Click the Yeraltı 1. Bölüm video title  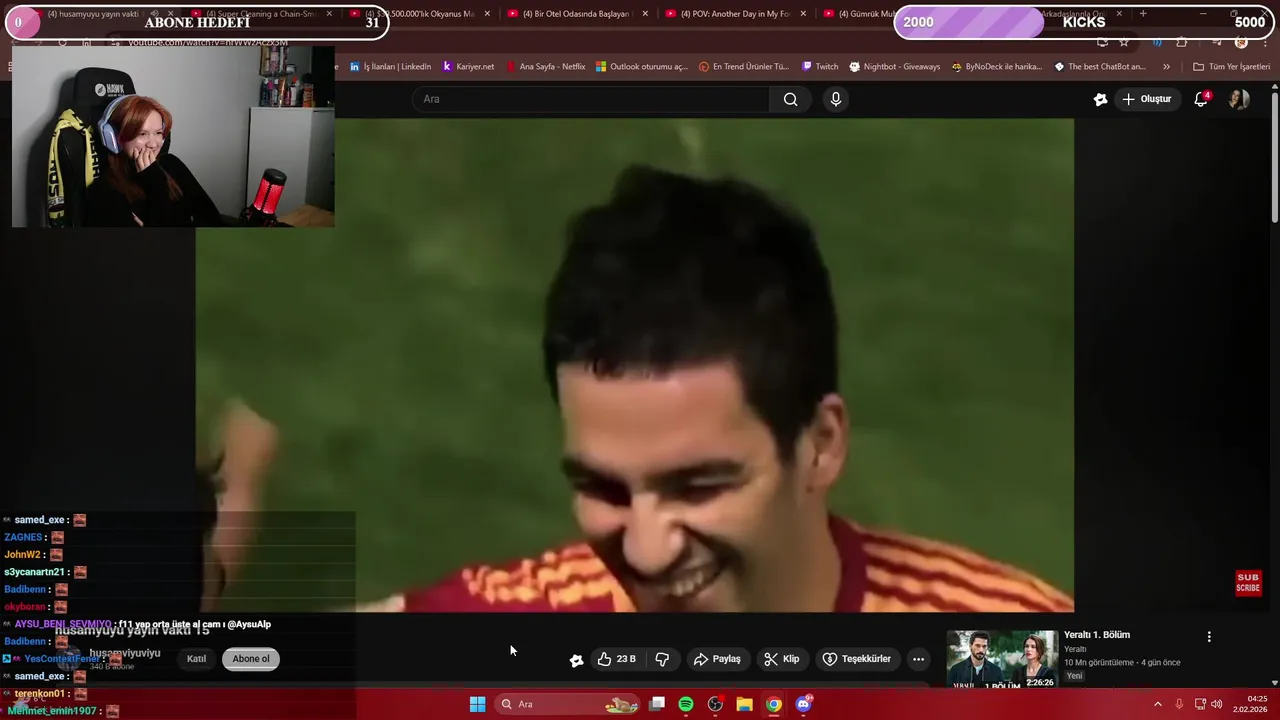(x=1097, y=635)
